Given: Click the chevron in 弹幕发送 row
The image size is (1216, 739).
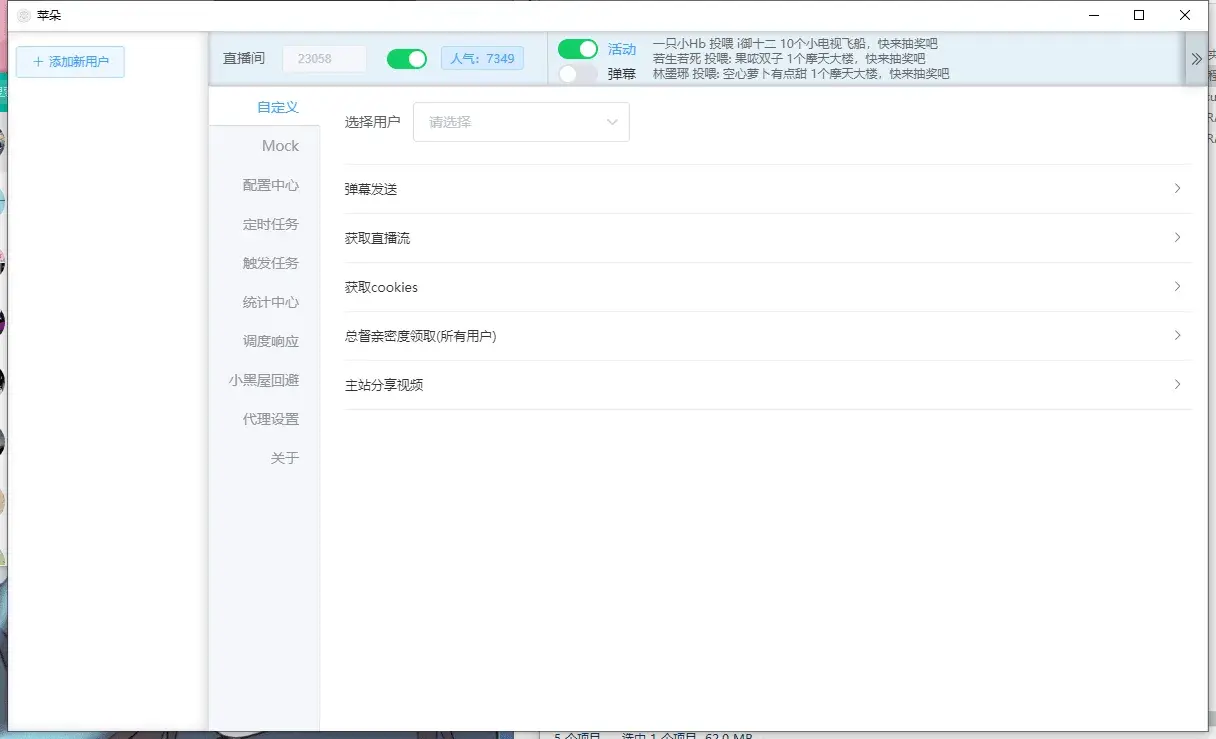Looking at the screenshot, I should (x=1178, y=188).
